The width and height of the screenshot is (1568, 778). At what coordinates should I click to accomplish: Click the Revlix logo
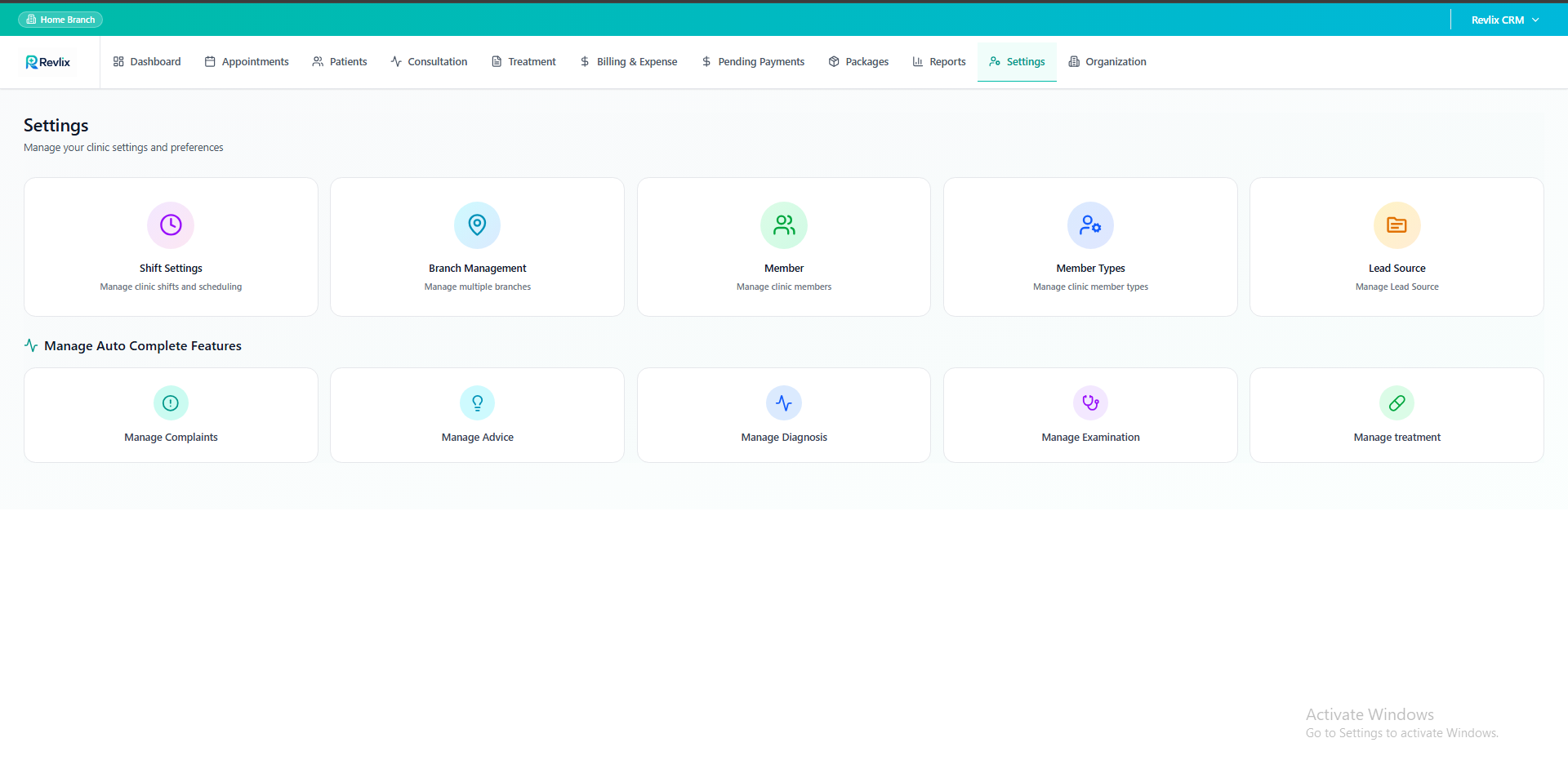48,62
